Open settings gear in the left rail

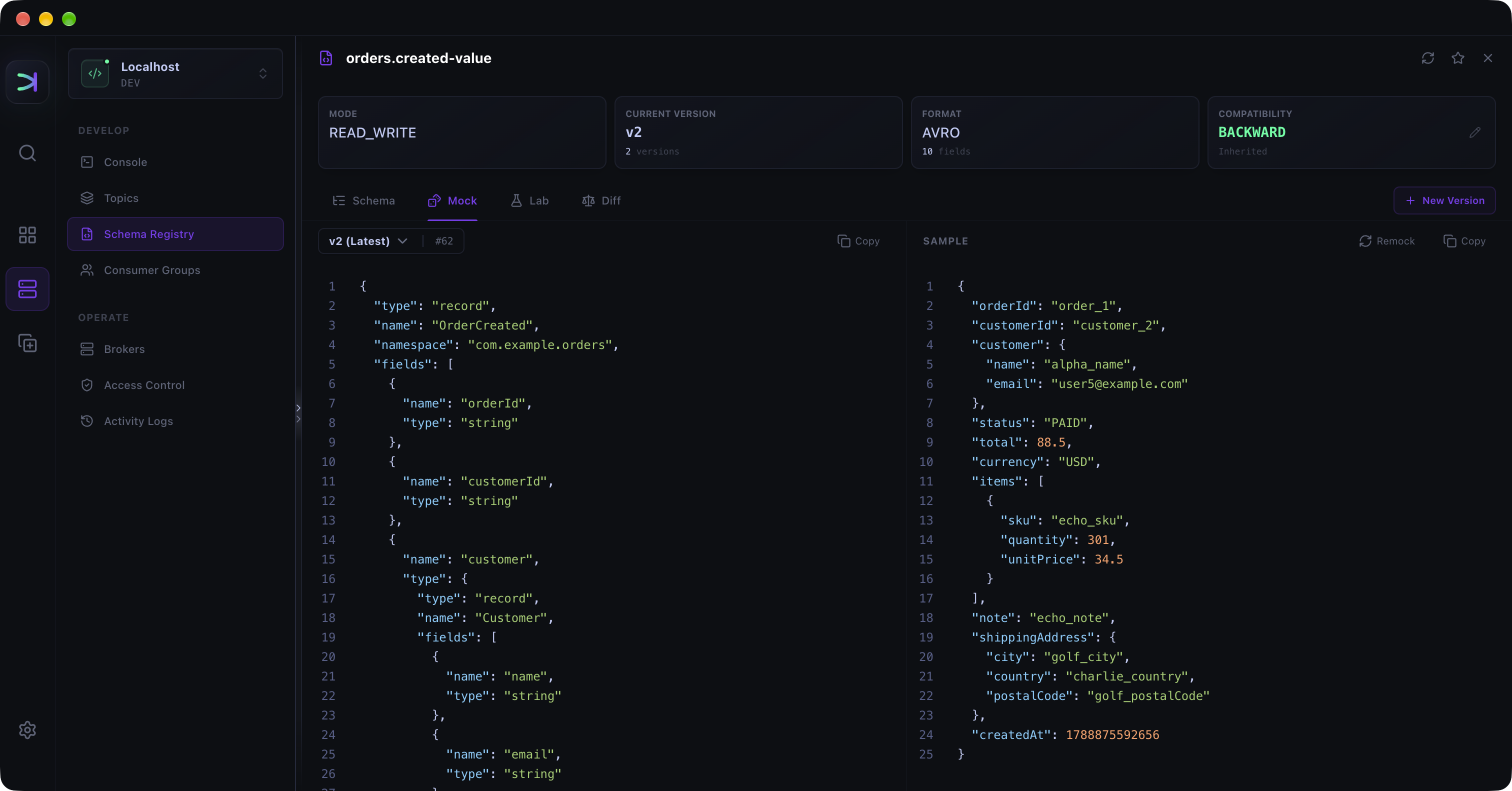[x=27, y=730]
